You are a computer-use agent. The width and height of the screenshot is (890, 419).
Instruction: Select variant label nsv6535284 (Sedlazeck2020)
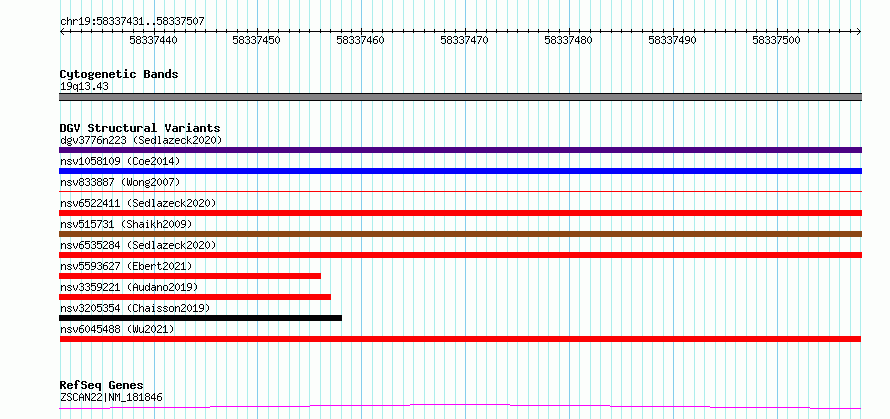138,245
